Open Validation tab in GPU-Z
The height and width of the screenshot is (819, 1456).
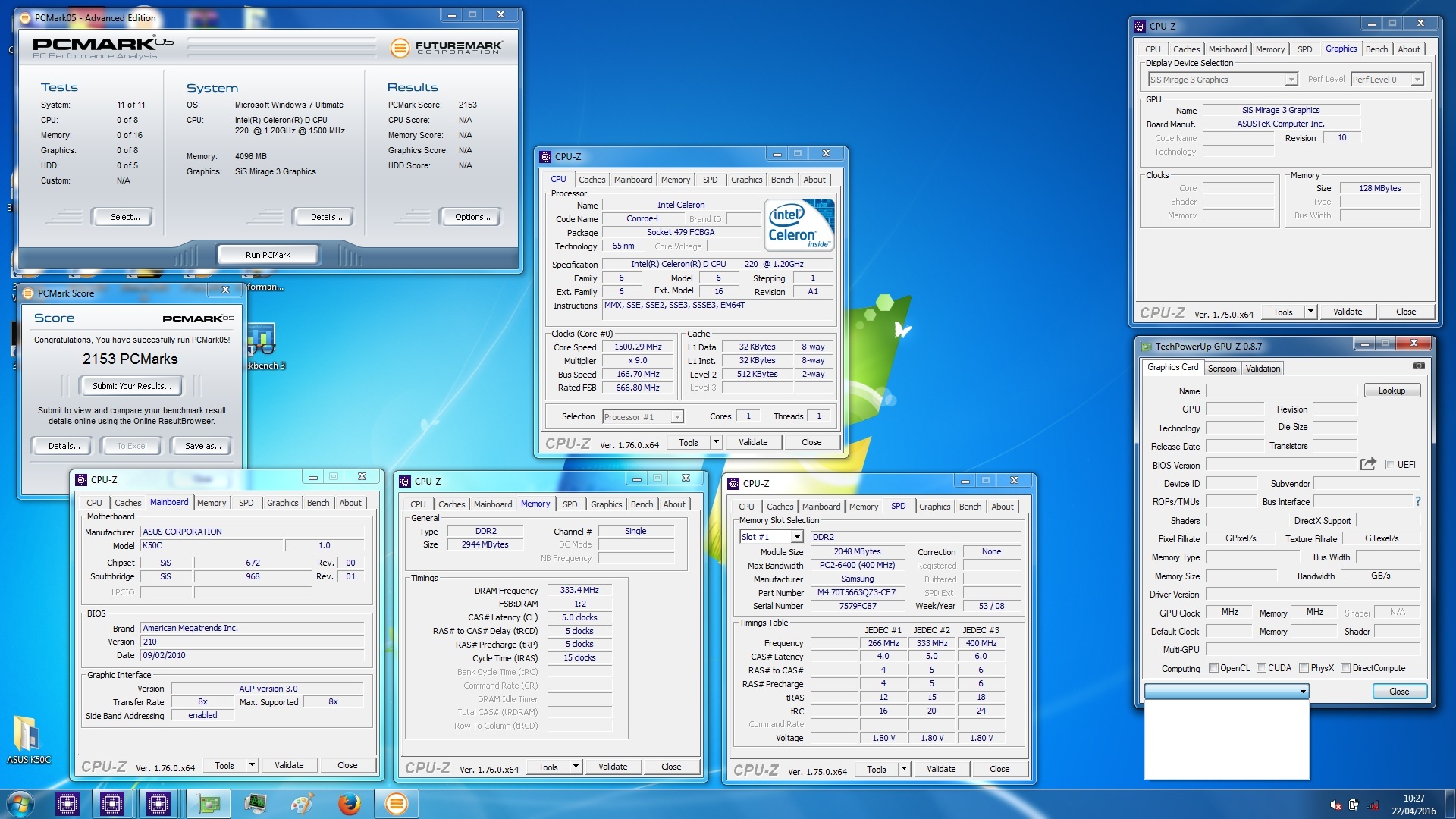pos(1263,369)
